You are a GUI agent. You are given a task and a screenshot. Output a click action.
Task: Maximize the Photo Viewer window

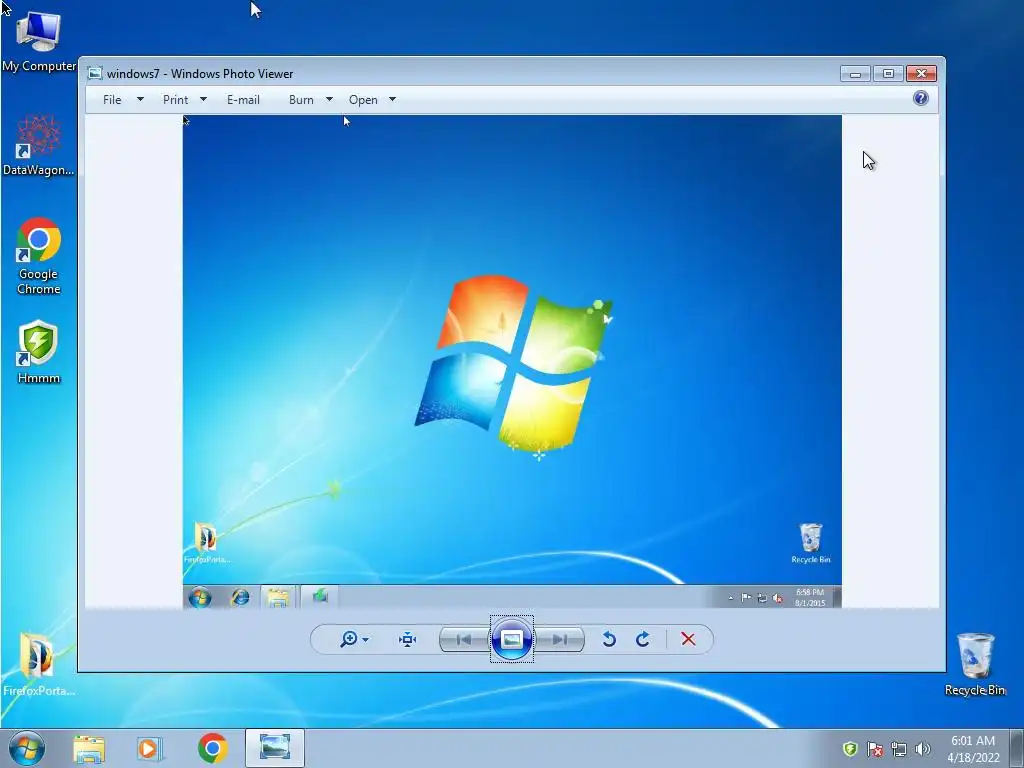click(888, 74)
